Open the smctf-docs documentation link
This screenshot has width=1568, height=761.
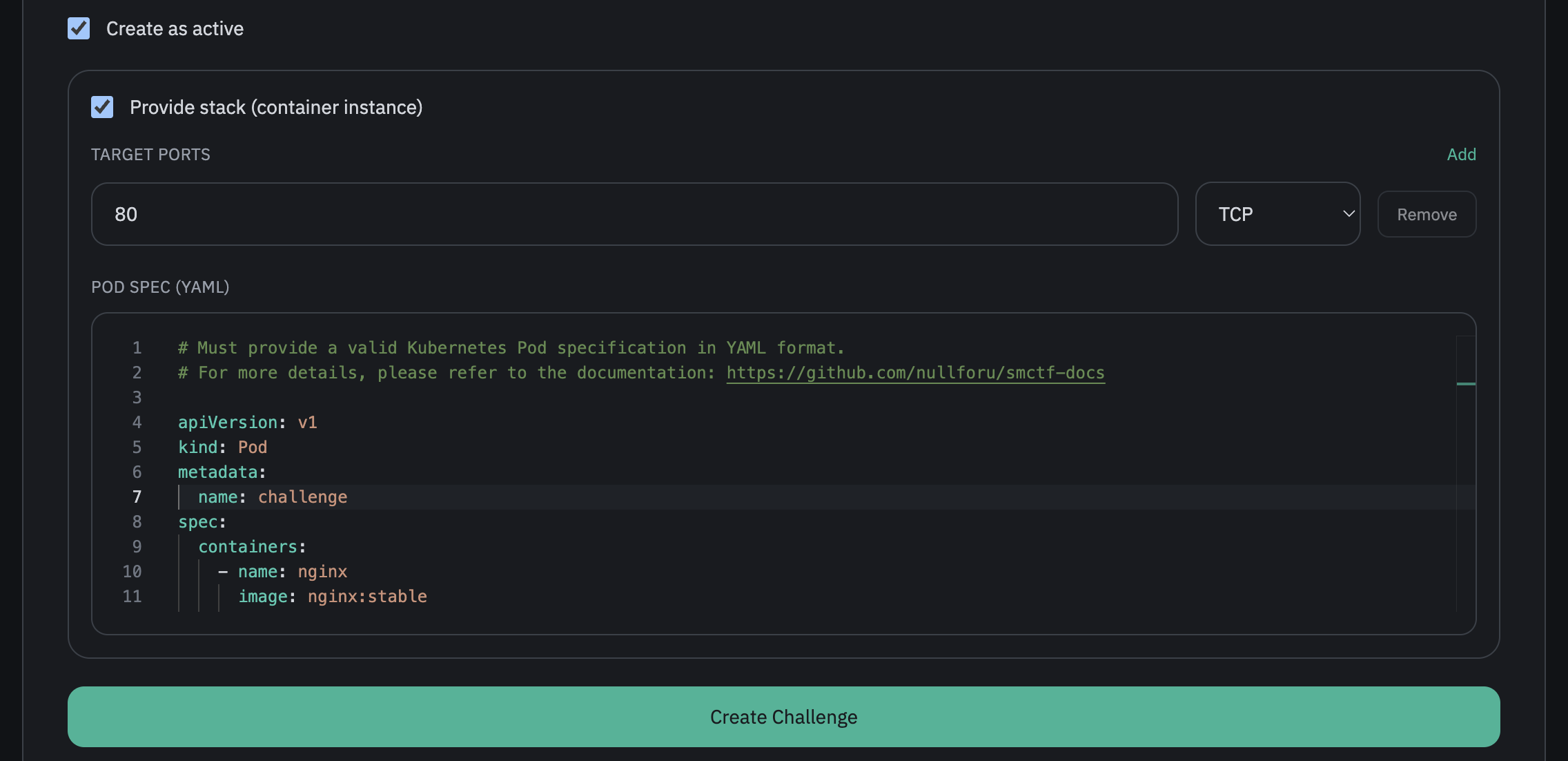[x=914, y=372]
